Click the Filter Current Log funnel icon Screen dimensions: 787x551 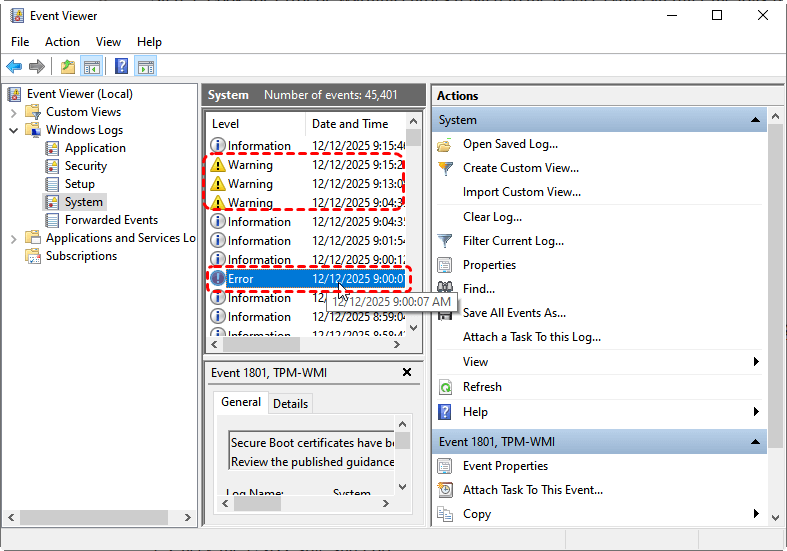pyautogui.click(x=446, y=241)
